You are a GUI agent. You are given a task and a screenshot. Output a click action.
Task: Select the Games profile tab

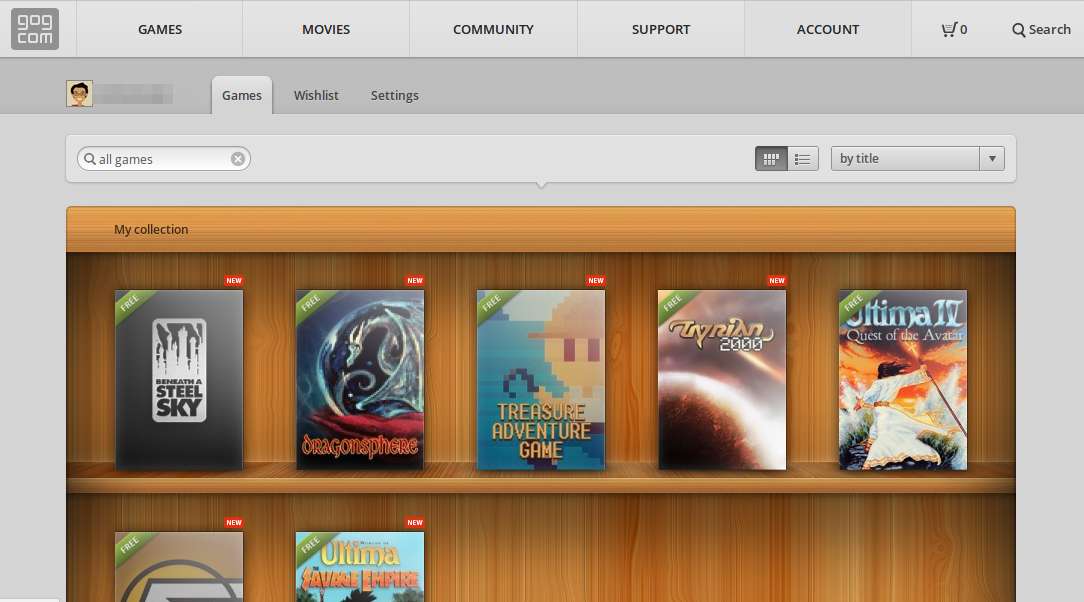pyautogui.click(x=242, y=95)
